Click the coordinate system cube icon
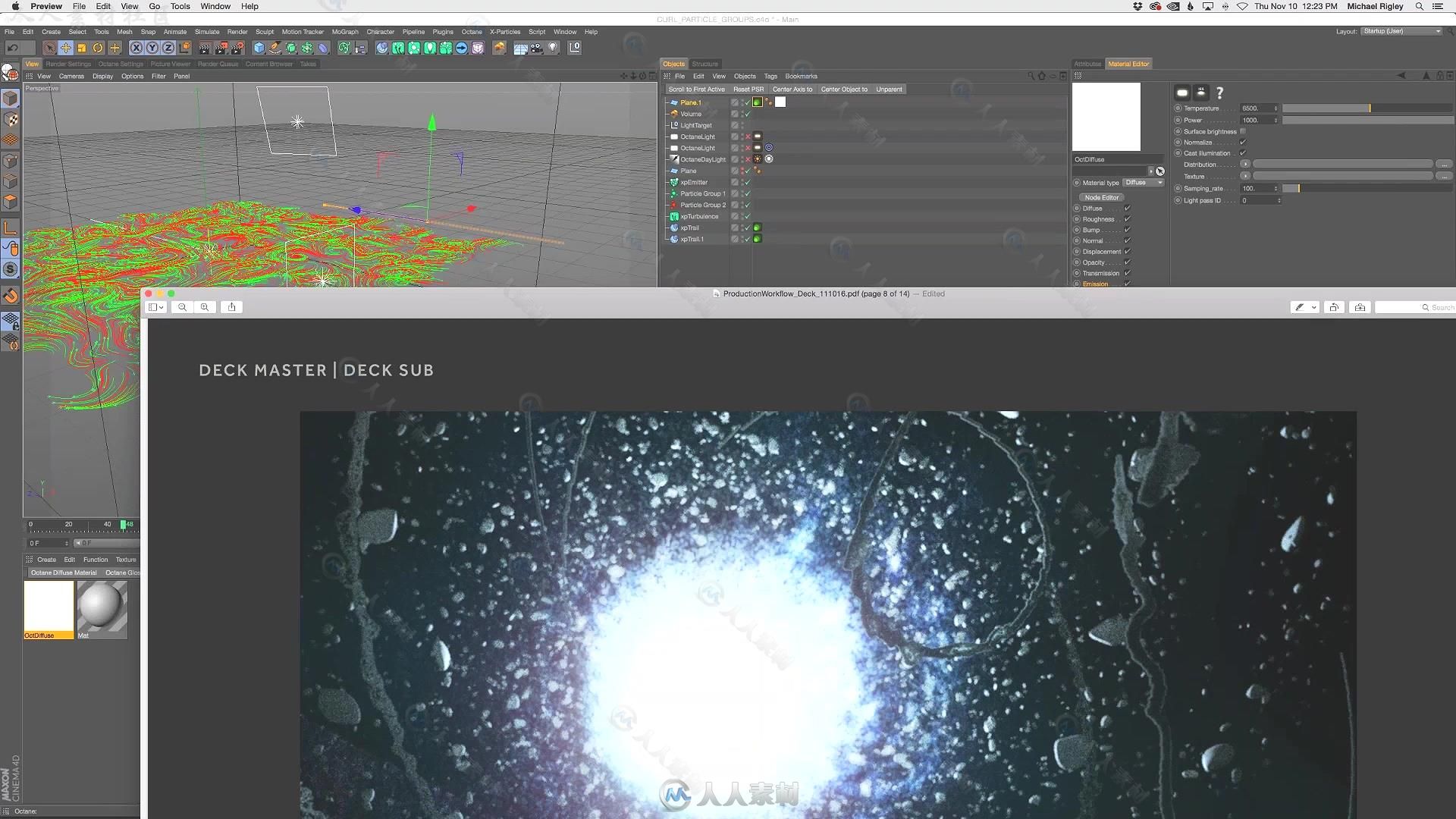This screenshot has height=819, width=1456. click(185, 48)
